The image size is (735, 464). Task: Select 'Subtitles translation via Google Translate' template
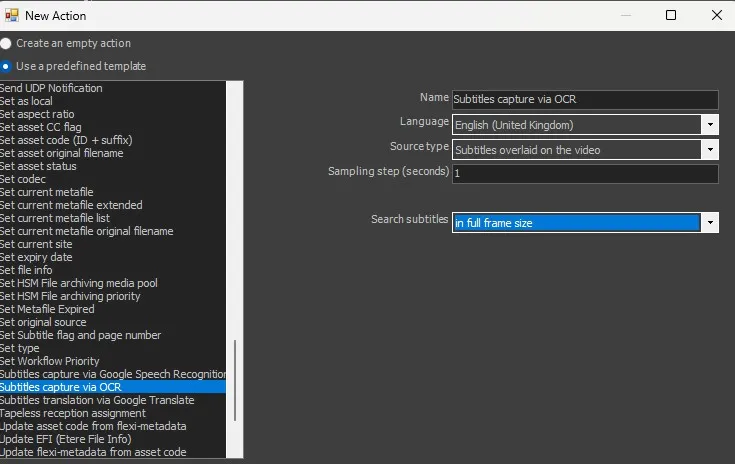tap(97, 400)
